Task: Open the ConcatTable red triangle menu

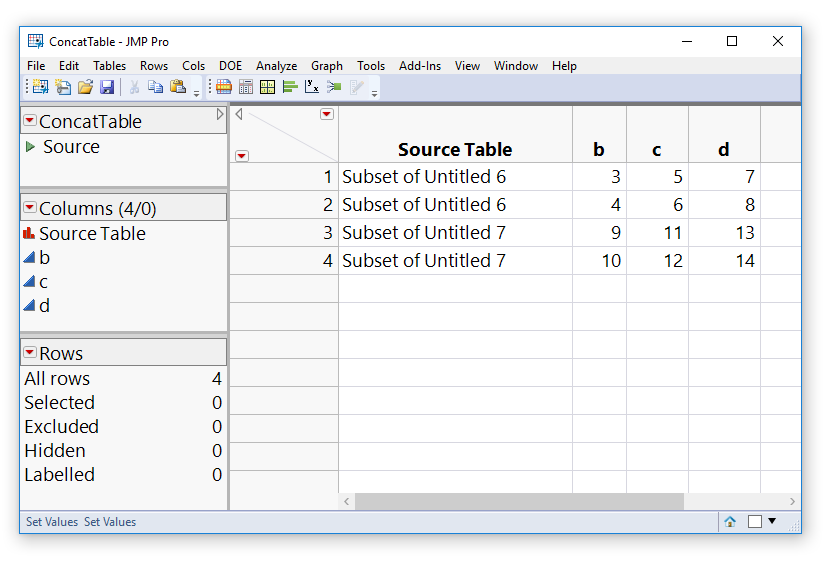Action: 30,120
